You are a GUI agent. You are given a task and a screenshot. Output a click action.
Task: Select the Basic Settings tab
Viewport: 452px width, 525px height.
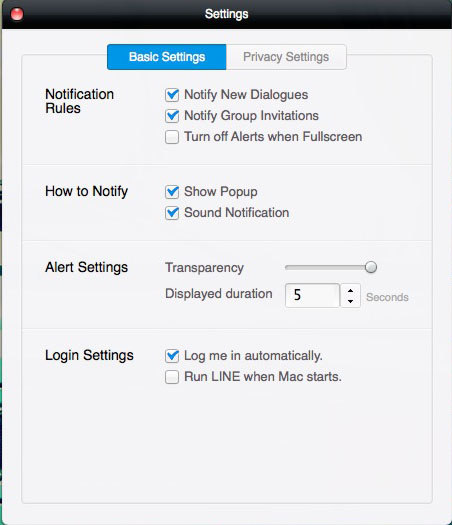167,57
